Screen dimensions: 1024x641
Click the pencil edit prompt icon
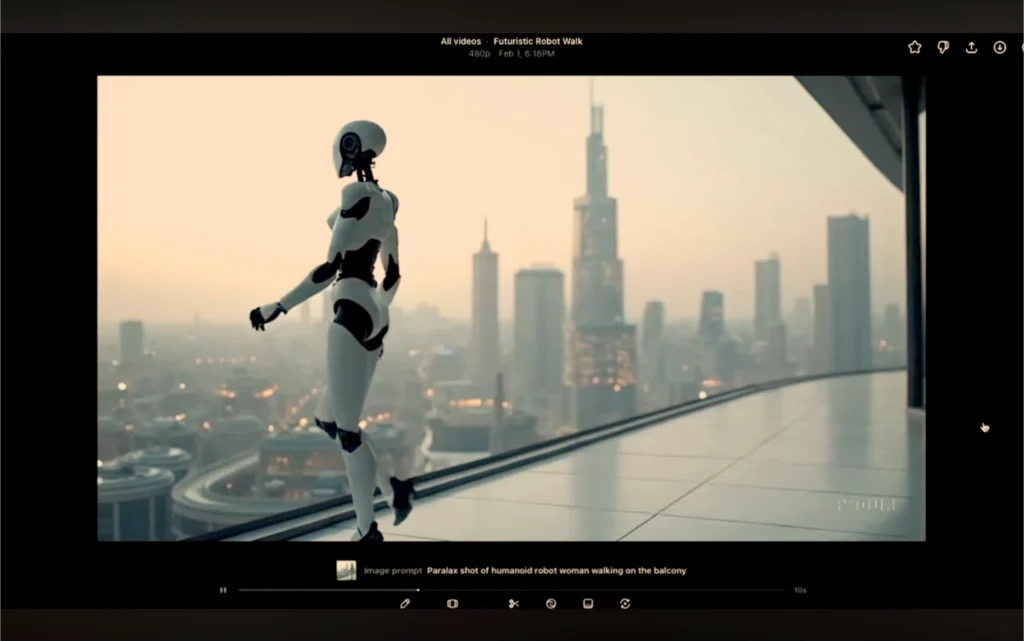[405, 604]
